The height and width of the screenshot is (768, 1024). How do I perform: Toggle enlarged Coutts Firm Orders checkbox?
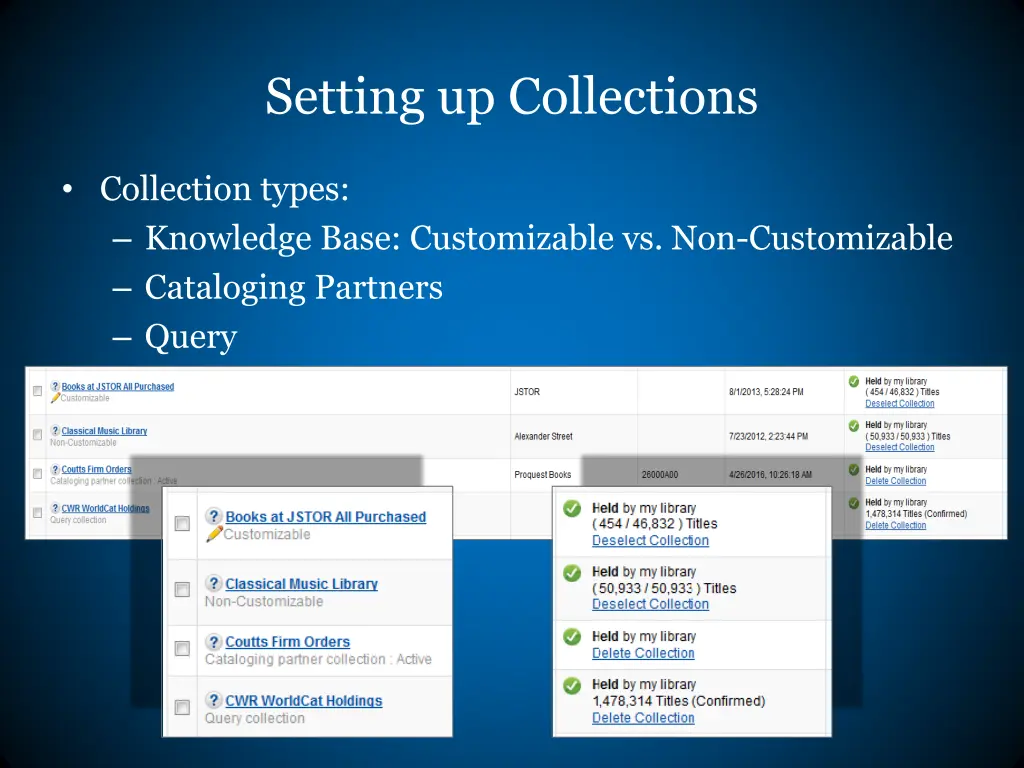coord(182,649)
